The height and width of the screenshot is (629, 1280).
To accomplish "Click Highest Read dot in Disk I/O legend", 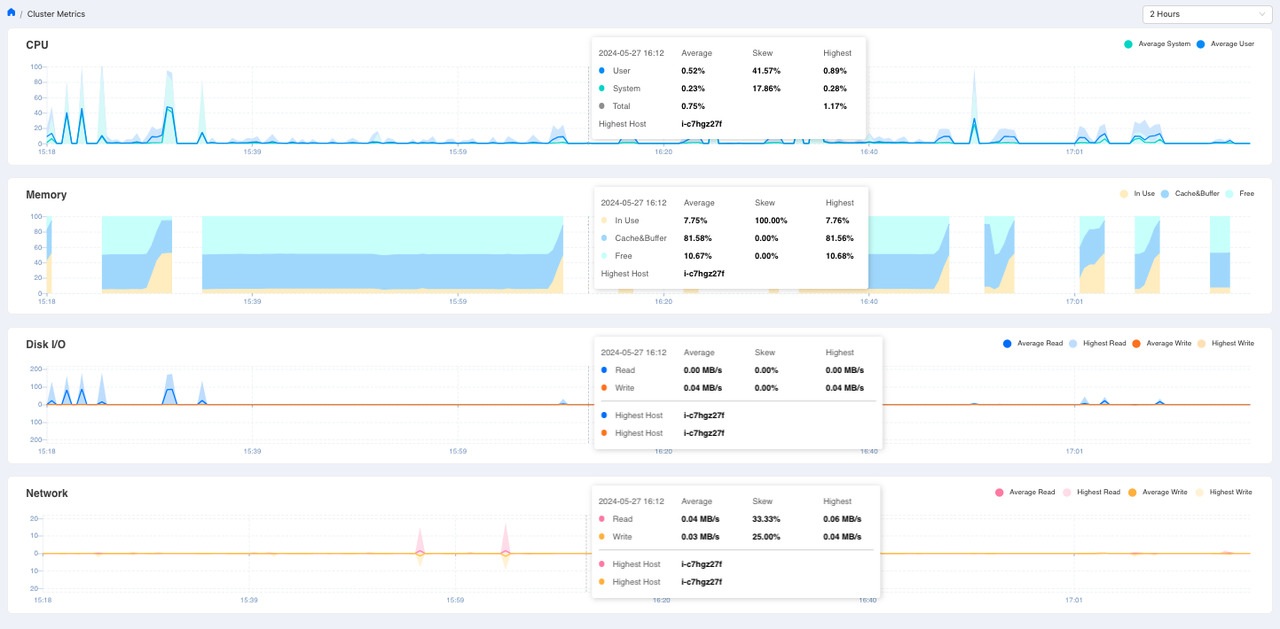I will pyautogui.click(x=1073, y=344).
